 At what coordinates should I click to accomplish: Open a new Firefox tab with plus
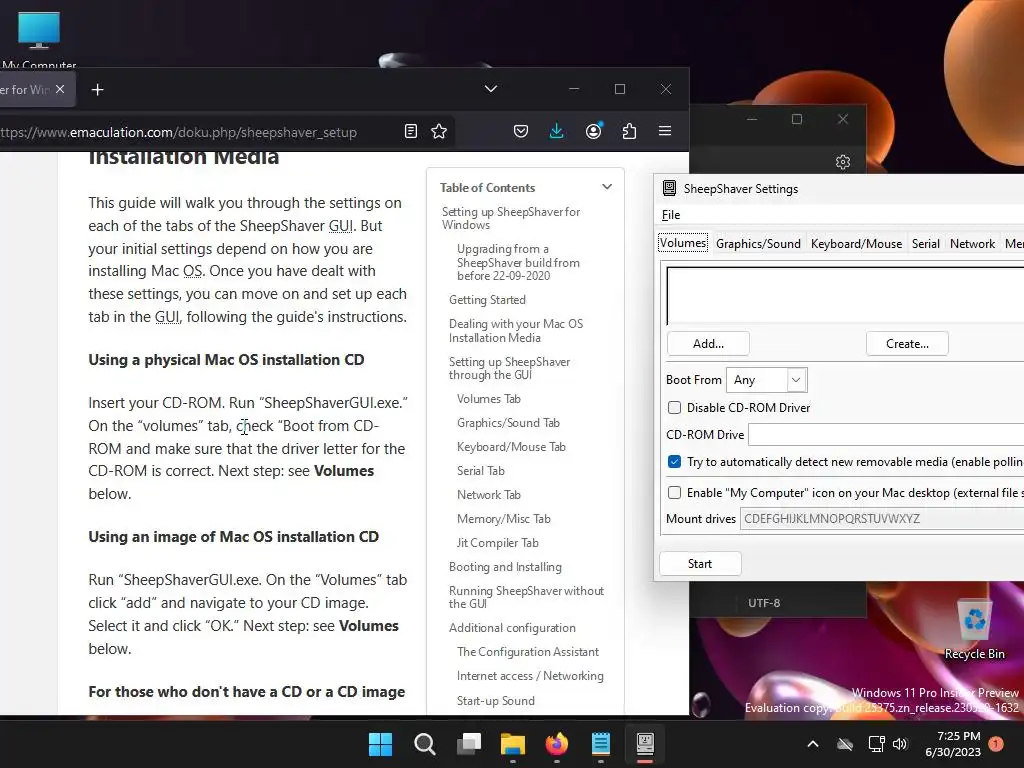pos(97,89)
